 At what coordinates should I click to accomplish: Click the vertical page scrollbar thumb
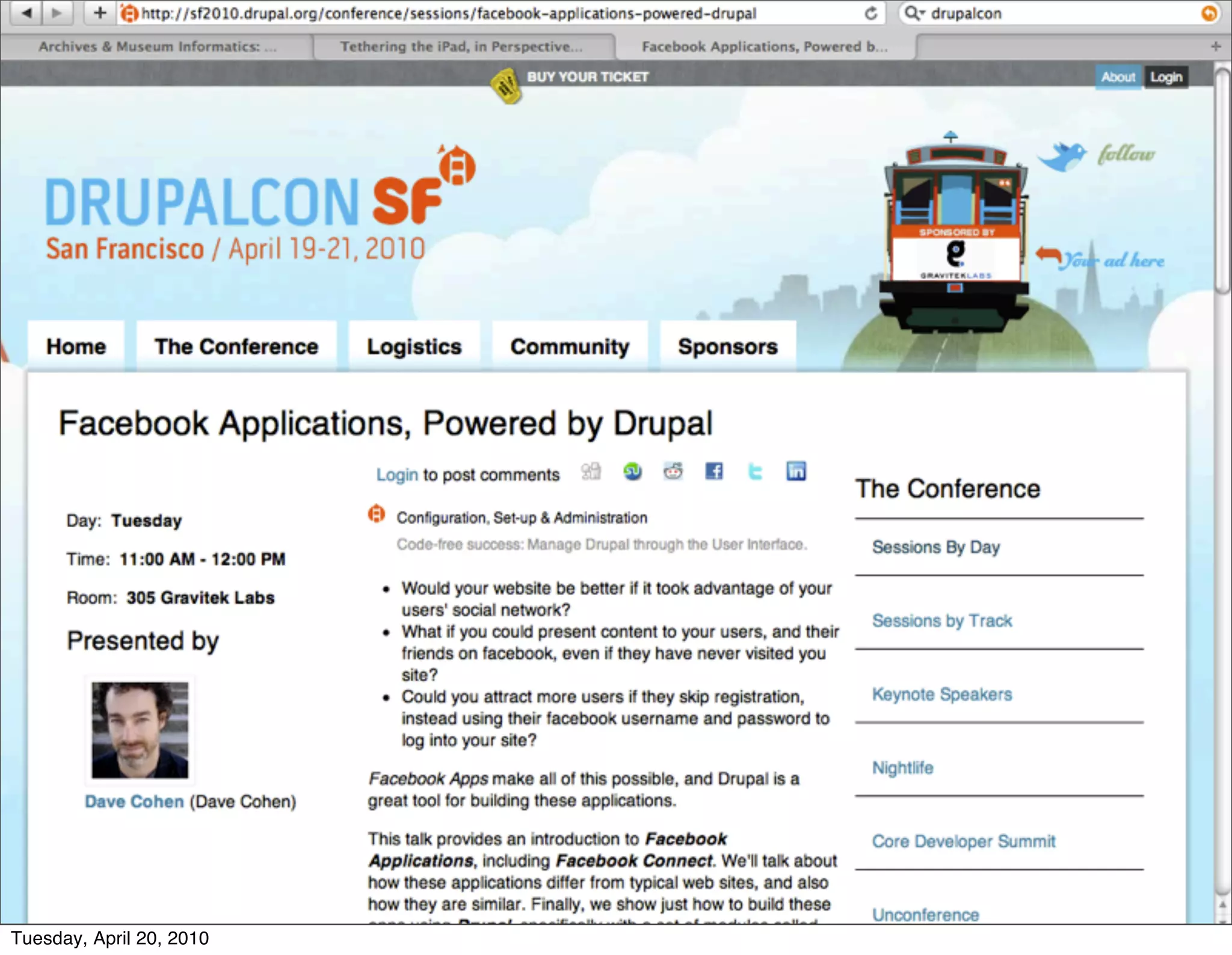[x=1222, y=181]
